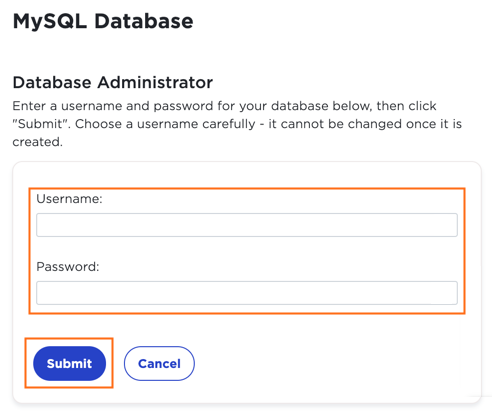The width and height of the screenshot is (493, 419).
Task: Click the quoted word "Submit" in the instructions
Action: pyautogui.click(x=40, y=124)
